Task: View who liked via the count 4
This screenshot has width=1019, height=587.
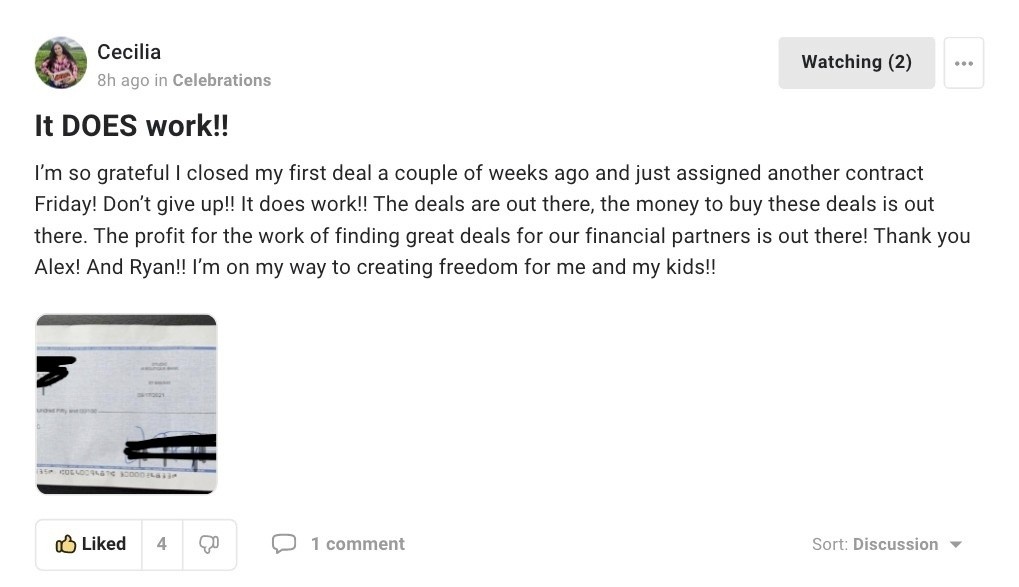Action: (x=162, y=544)
